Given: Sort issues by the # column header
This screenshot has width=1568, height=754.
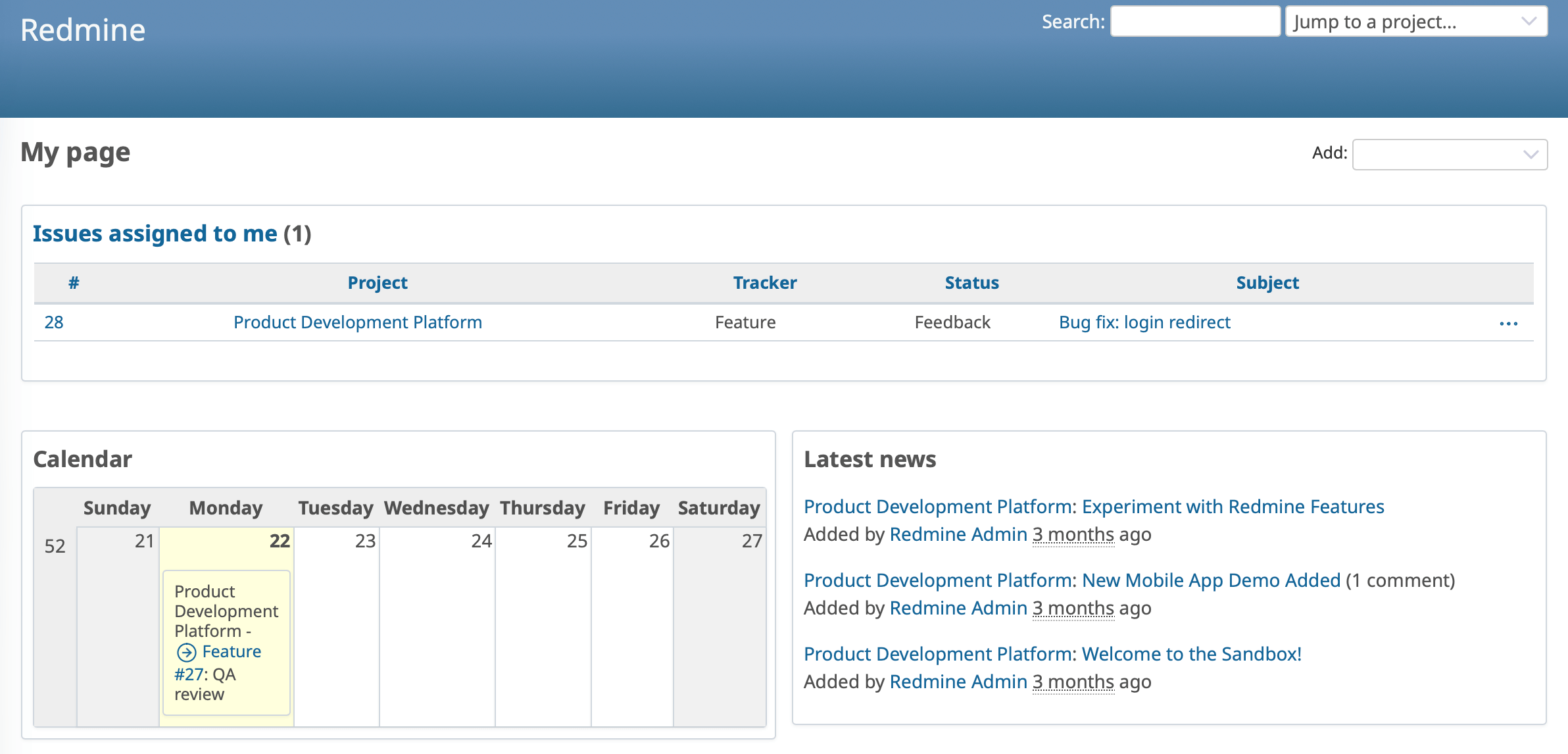Looking at the screenshot, I should tap(74, 283).
